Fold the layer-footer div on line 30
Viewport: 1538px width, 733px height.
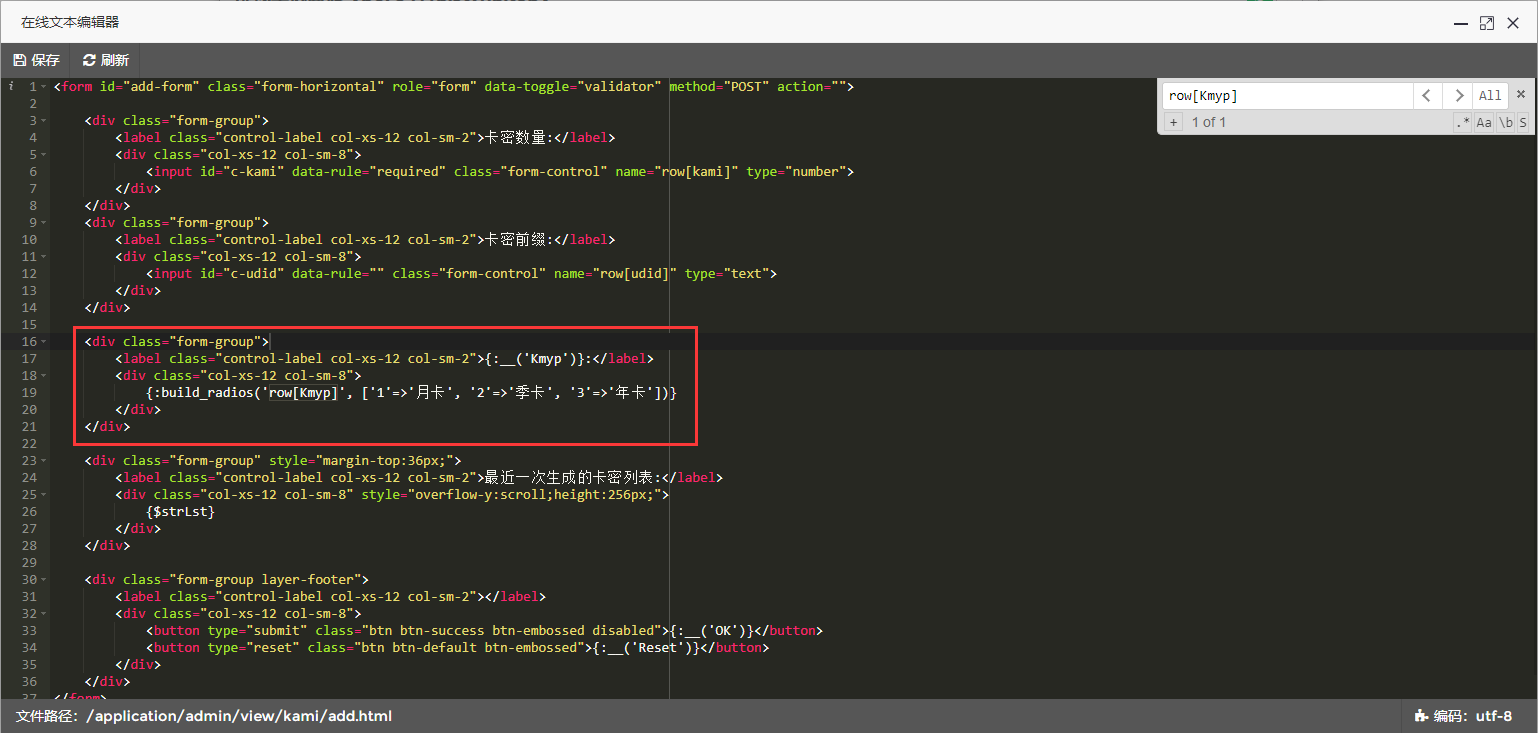[x=44, y=580]
